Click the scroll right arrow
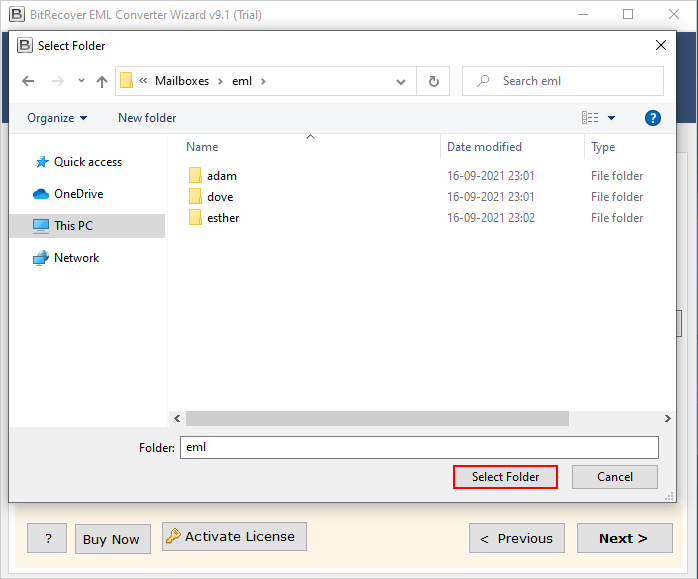 point(667,418)
